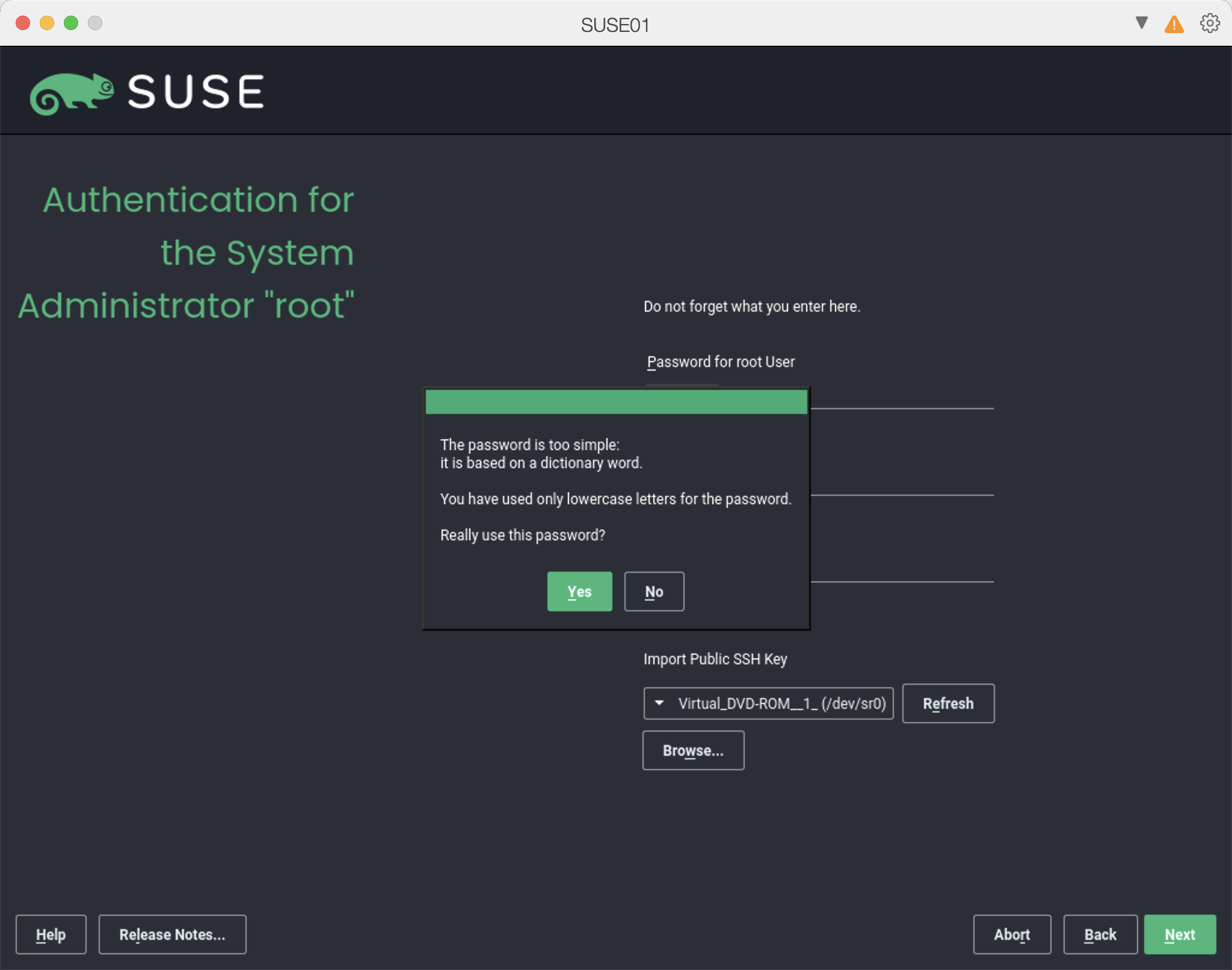The height and width of the screenshot is (970, 1232).
Task: Go Back to the previous step
Action: coord(1100,934)
